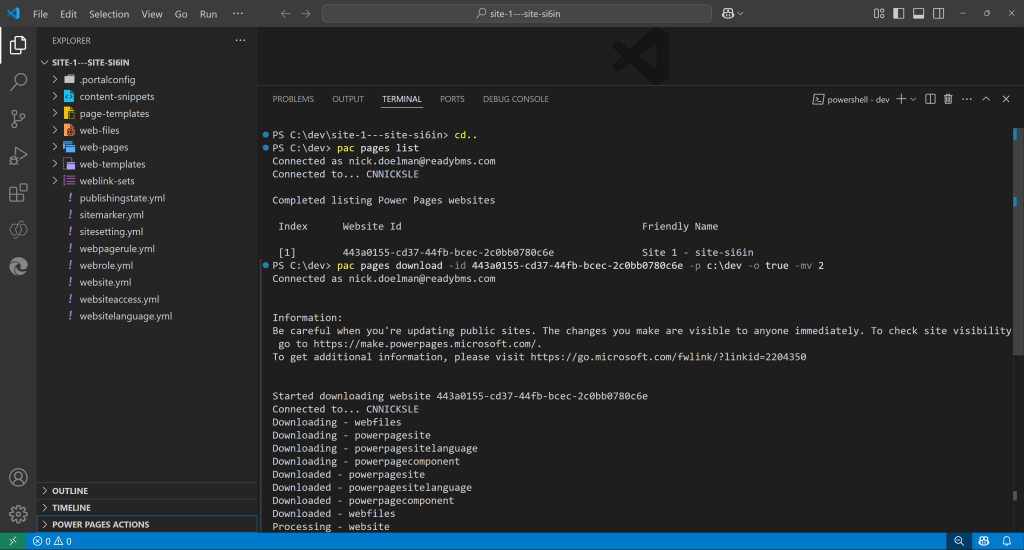Open the Microsoft Edge Tools view
This screenshot has height=550, width=1024.
(18, 266)
